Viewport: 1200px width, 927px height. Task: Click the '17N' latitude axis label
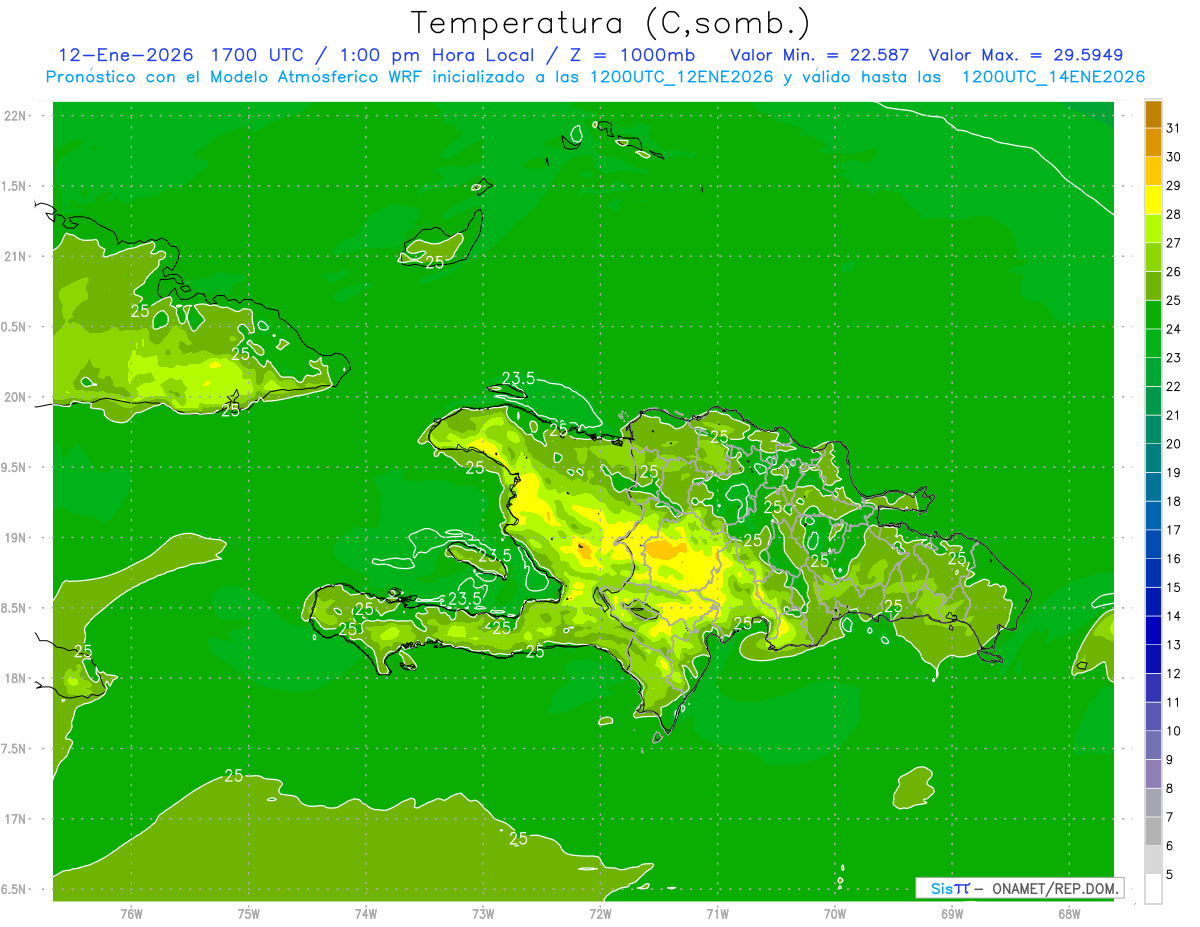16,819
